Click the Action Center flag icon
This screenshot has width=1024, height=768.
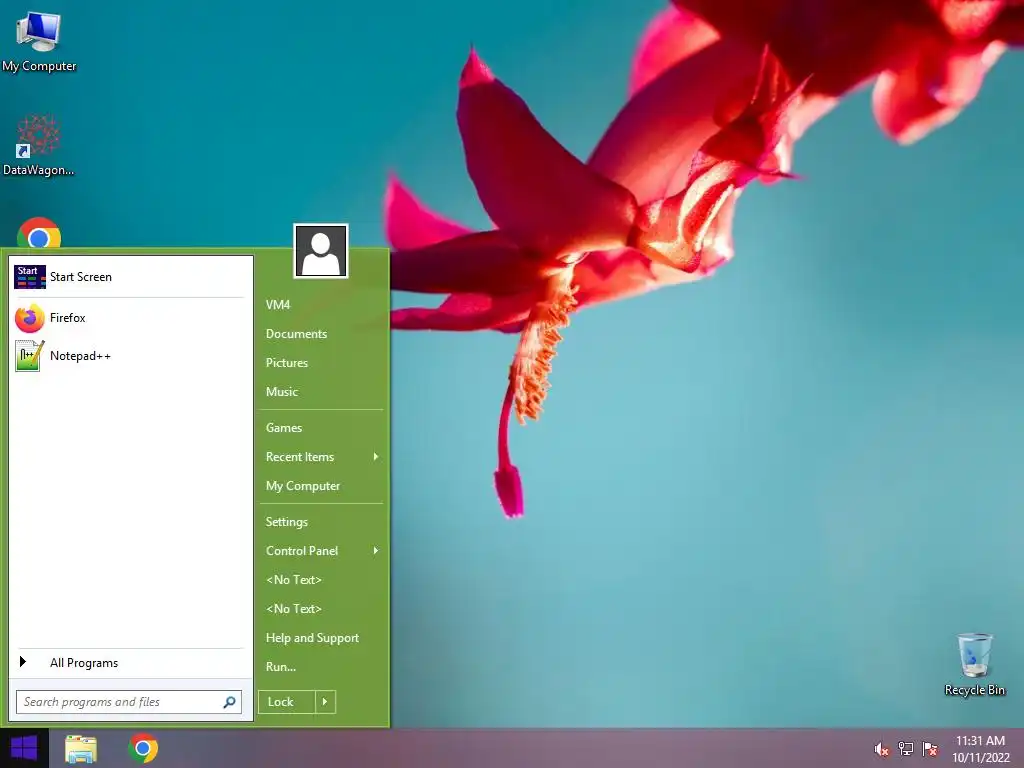click(930, 749)
